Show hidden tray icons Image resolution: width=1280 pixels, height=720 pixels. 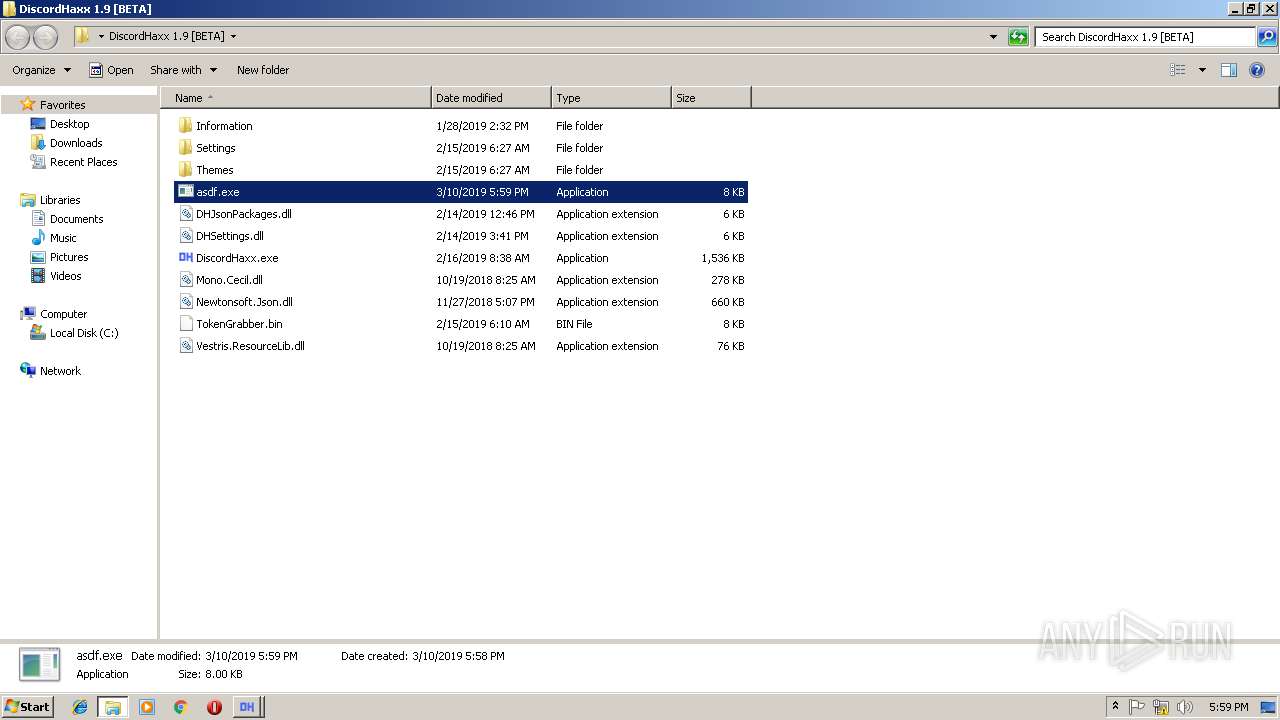pyautogui.click(x=1115, y=707)
